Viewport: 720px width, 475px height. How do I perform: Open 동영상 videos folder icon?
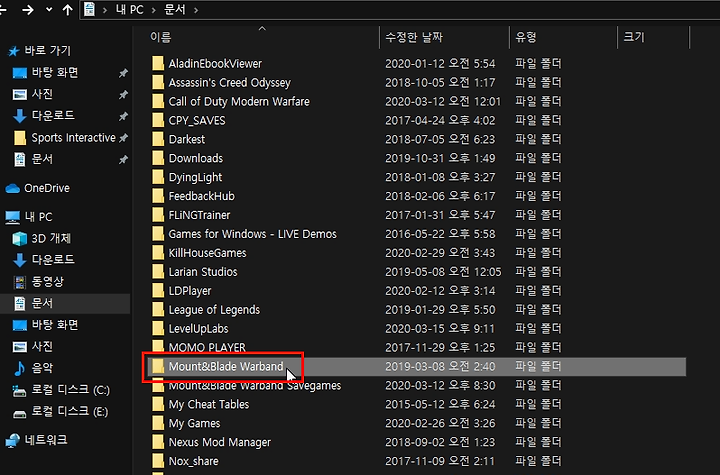pos(20,282)
